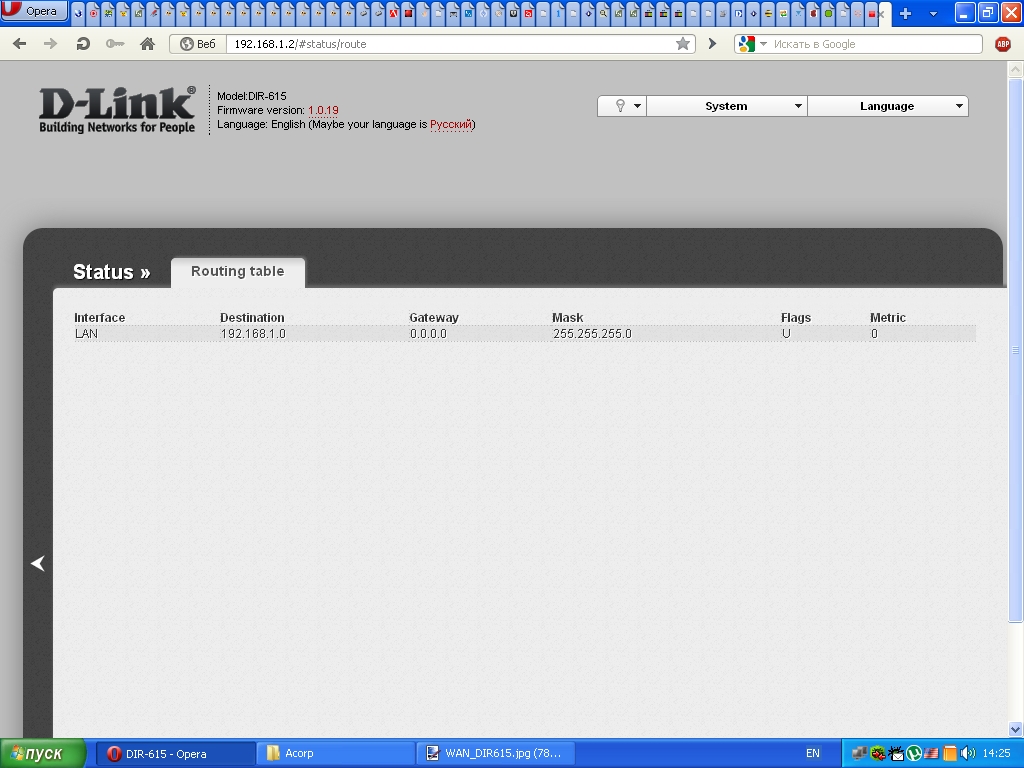1024x768 pixels.
Task: Select the gateway 0.0.0.0 cell
Action: coord(428,334)
